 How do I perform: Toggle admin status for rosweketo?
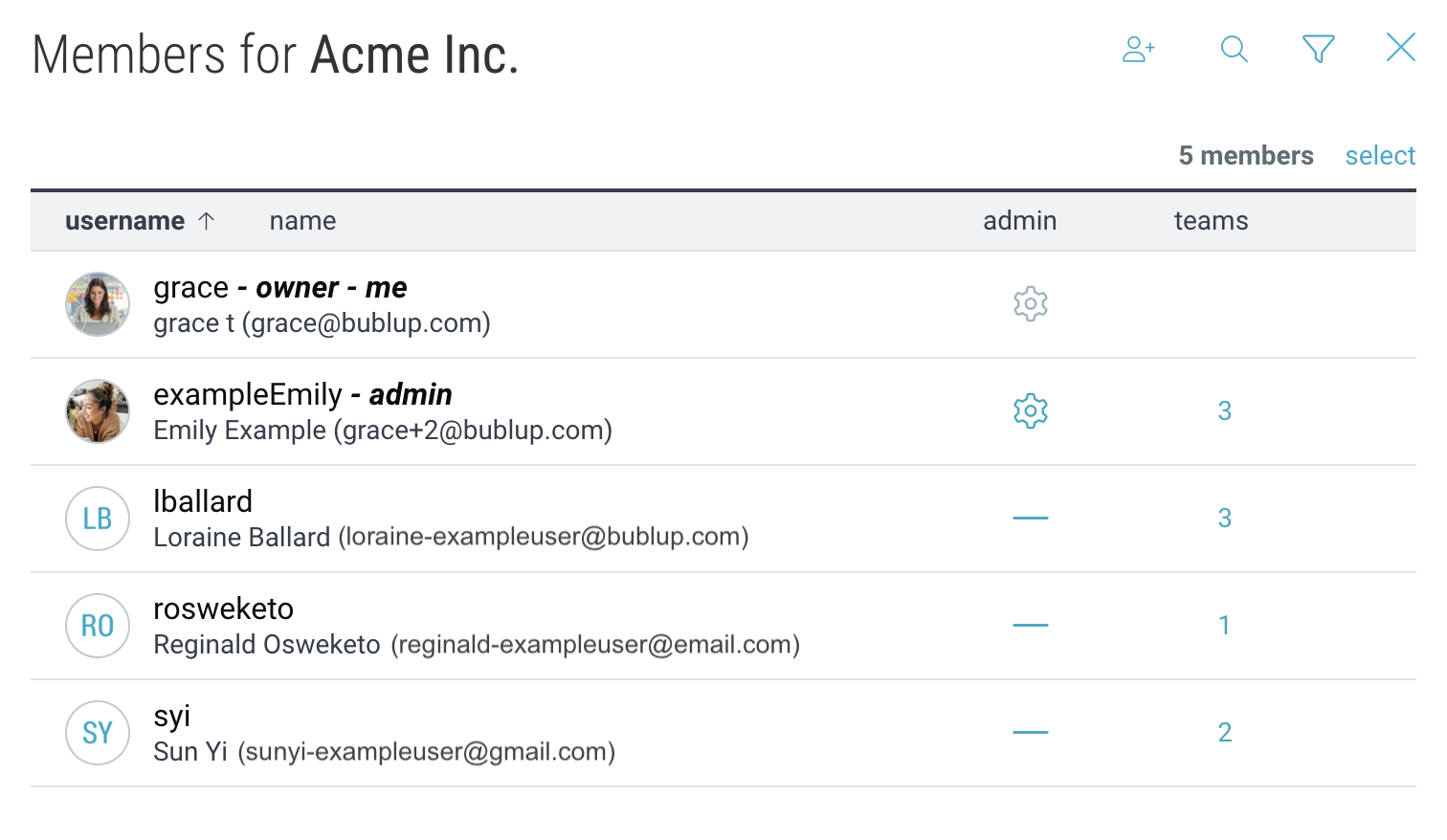click(x=1030, y=626)
